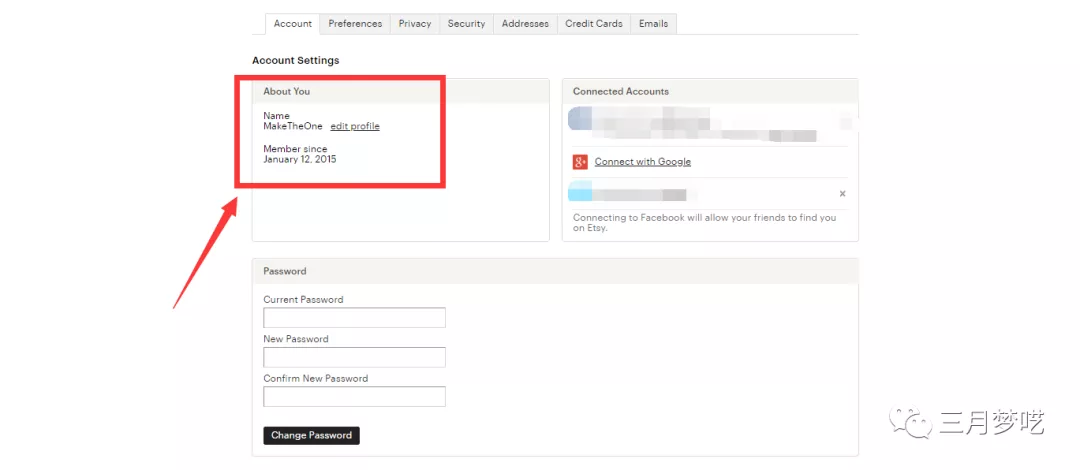Click the January 12, 2015 date text
The image size is (1080, 470).
(x=300, y=159)
